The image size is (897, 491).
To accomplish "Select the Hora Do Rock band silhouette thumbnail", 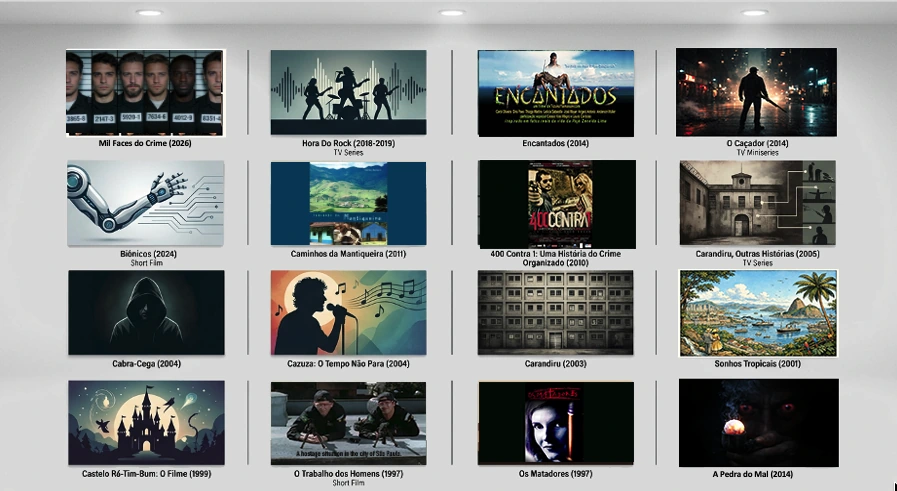I will [348, 93].
